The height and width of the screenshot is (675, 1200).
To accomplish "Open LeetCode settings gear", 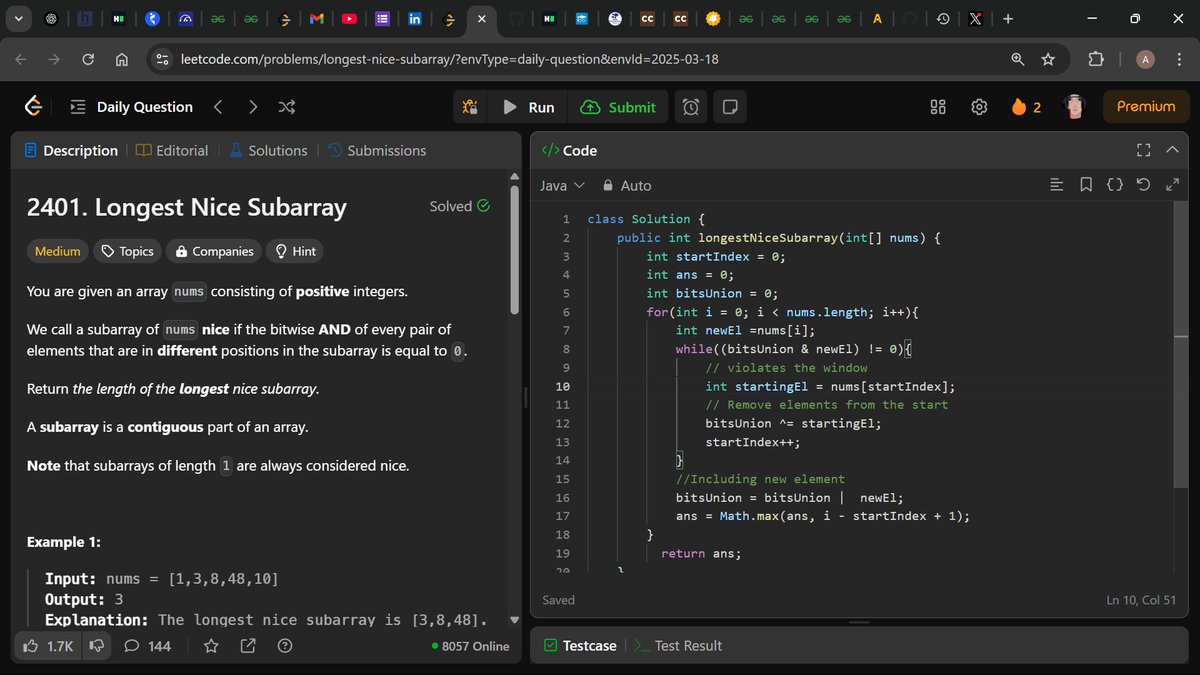I will (x=979, y=107).
